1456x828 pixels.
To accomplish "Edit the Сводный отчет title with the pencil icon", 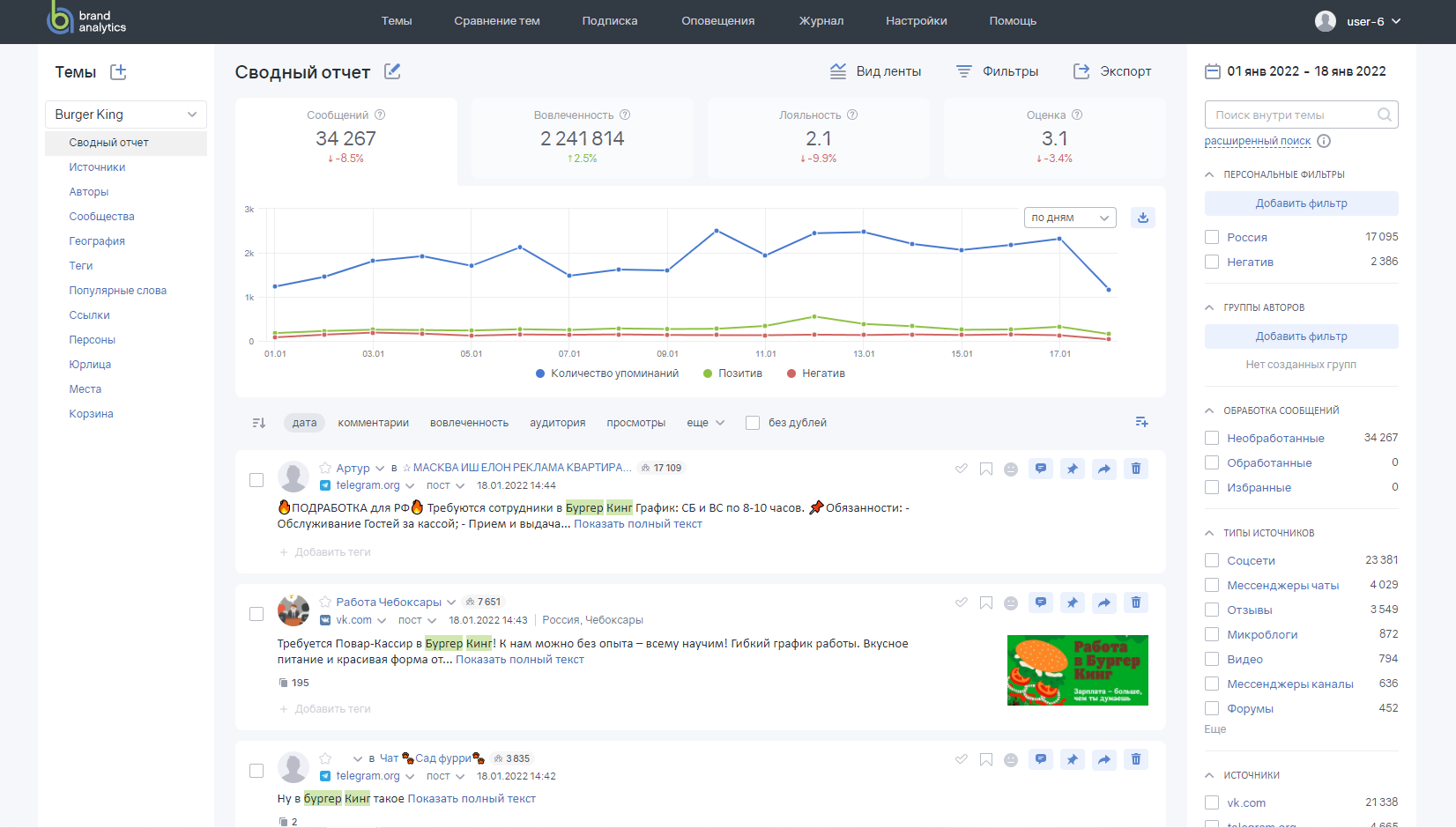I will (392, 71).
